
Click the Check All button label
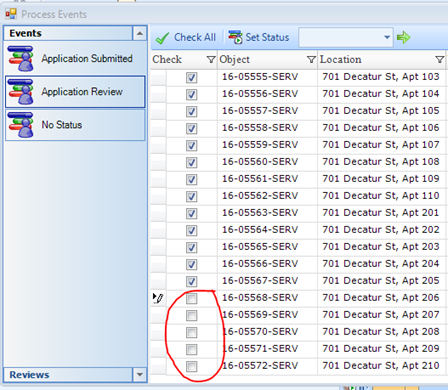(195, 37)
